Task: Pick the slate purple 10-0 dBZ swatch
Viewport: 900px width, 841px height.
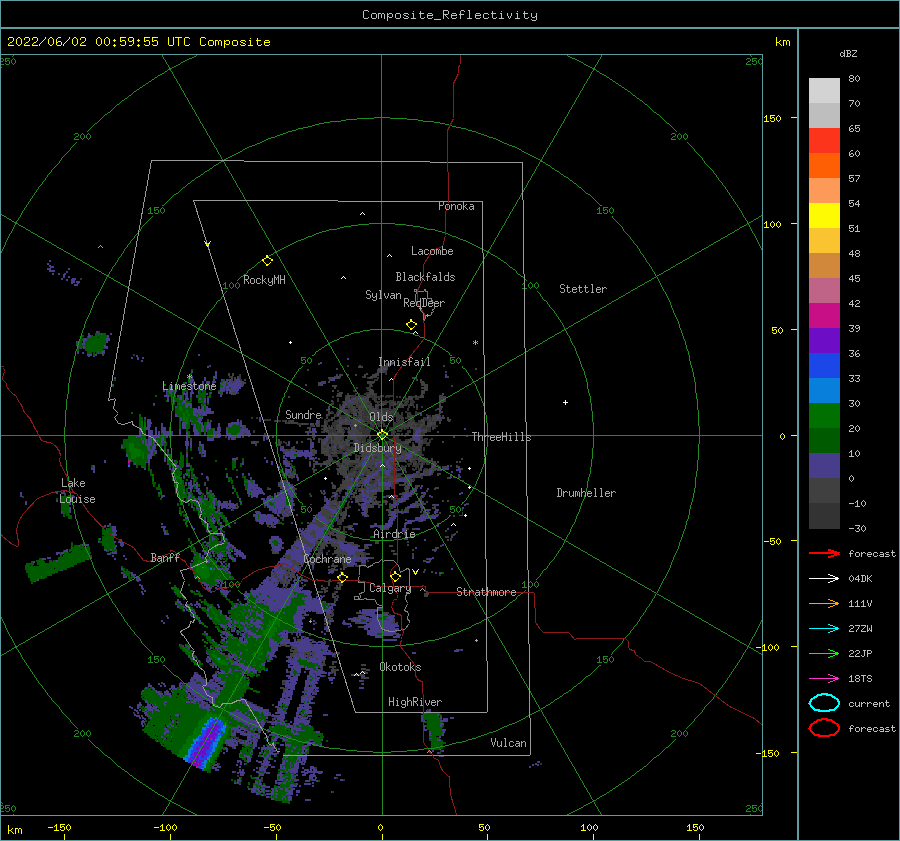Action: click(x=824, y=465)
